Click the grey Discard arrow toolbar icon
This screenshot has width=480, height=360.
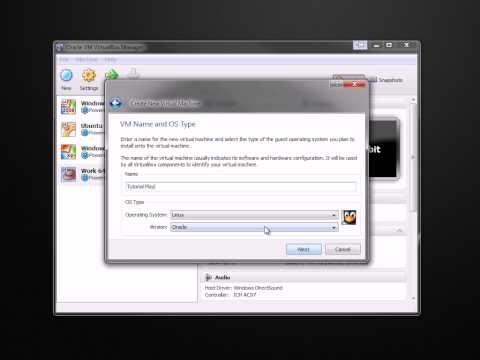tap(133, 73)
